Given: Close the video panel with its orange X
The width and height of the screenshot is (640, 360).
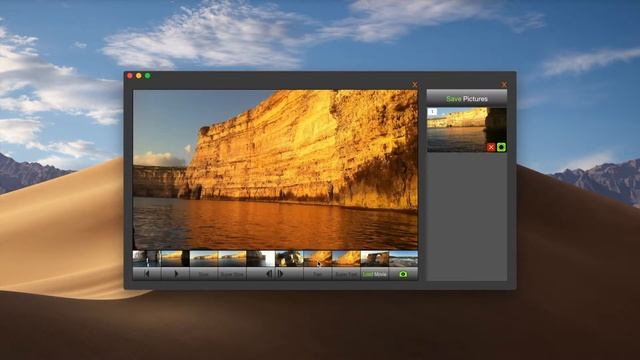Looking at the screenshot, I should click(x=415, y=84).
